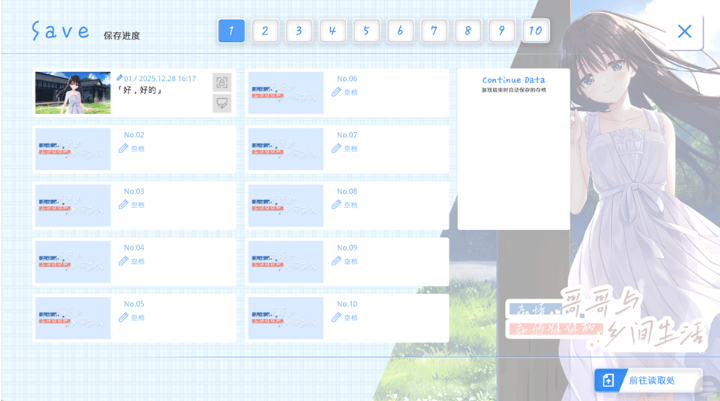Image resolution: width=720 pixels, height=401 pixels.
Task: Close the save menu with the X
Action: 684,32
